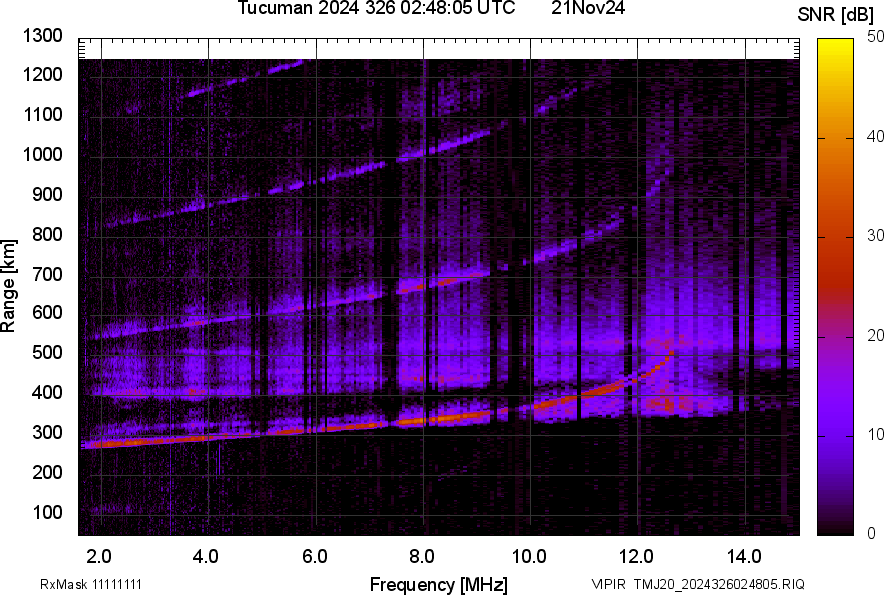
Task: Click the colorbar tick label '0'
Action: coord(872,533)
